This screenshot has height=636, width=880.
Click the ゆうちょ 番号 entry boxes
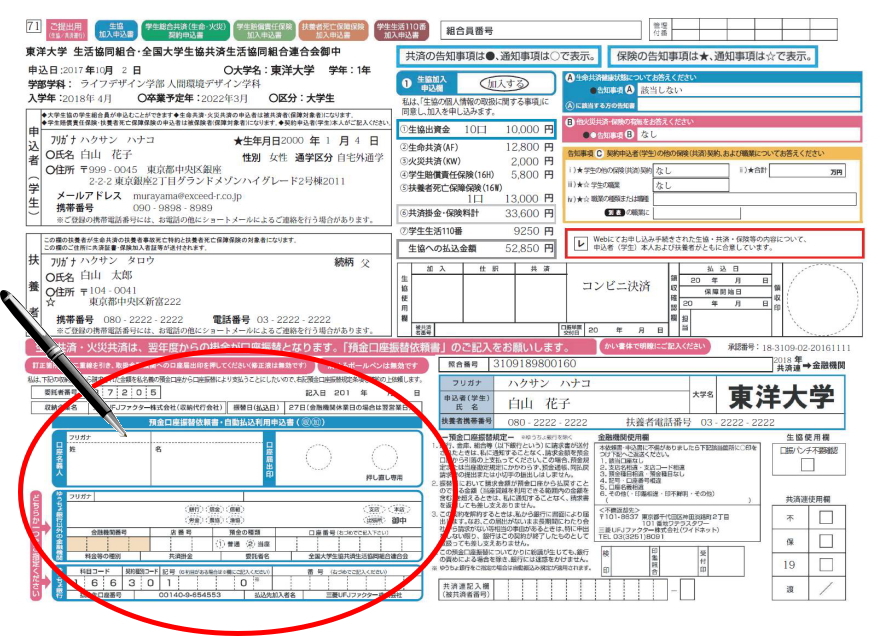(x=348, y=583)
